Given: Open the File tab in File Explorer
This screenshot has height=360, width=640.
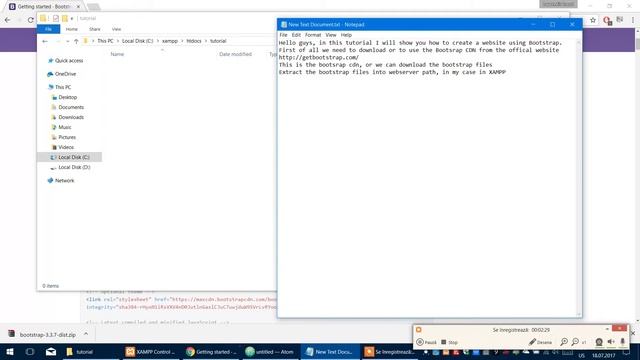Looking at the screenshot, I should (x=48, y=29).
